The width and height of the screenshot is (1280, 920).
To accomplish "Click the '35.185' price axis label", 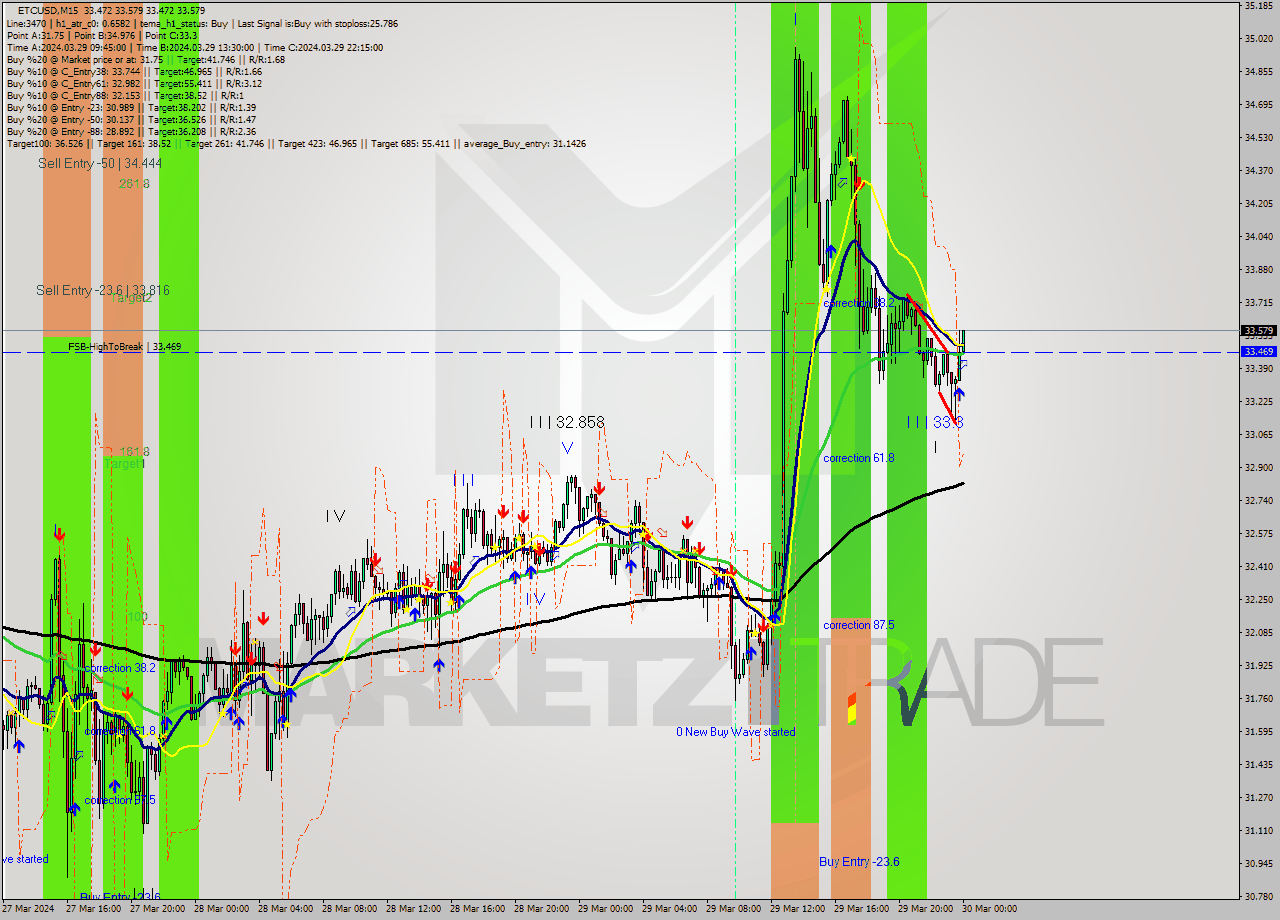I will (x=1258, y=6).
